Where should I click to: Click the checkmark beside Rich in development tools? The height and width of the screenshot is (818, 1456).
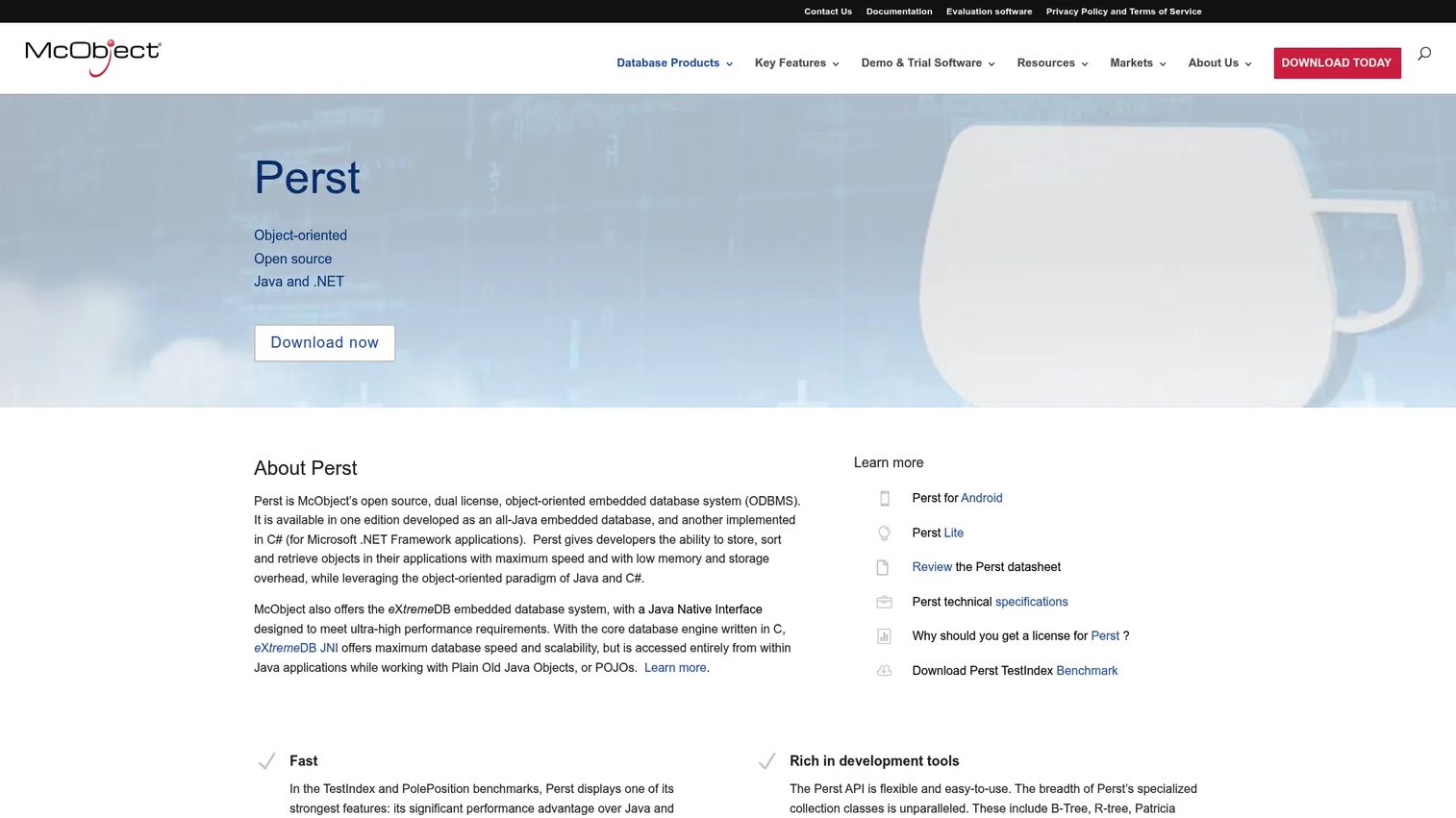(x=766, y=761)
